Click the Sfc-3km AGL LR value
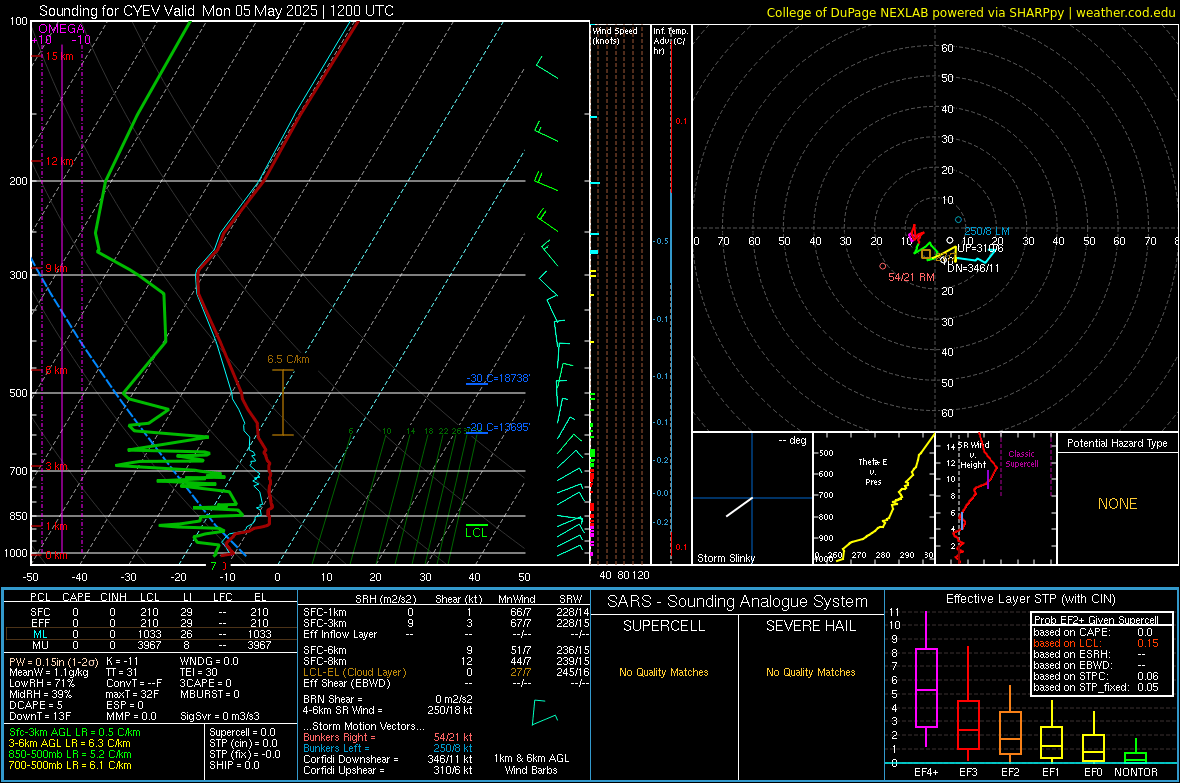The image size is (1180, 783). 75,732
